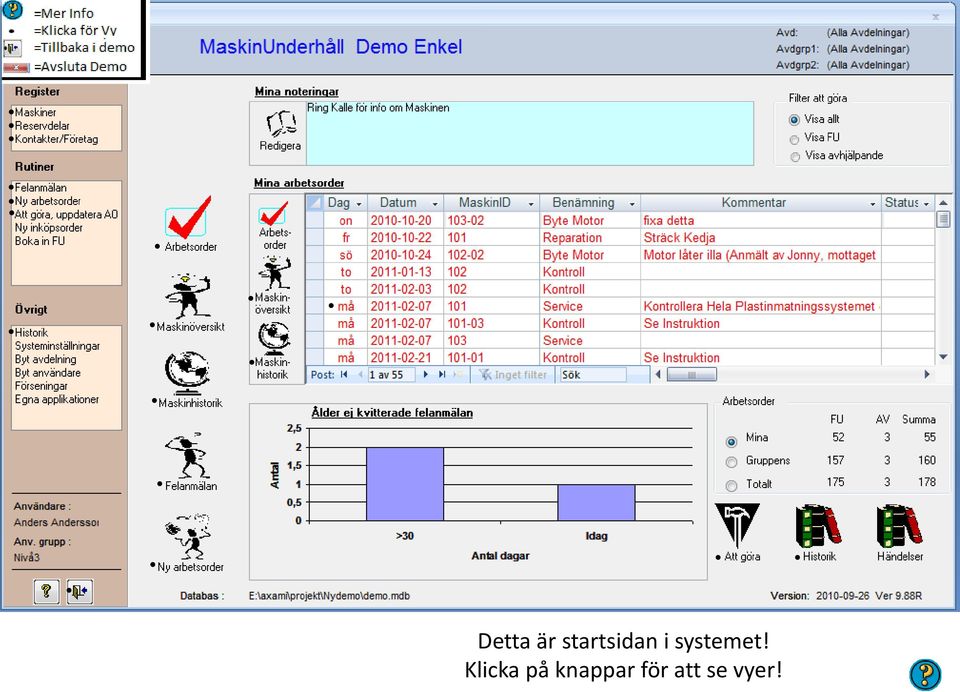Click the >30 bar in chart
The image size is (960, 692).
[x=405, y=484]
